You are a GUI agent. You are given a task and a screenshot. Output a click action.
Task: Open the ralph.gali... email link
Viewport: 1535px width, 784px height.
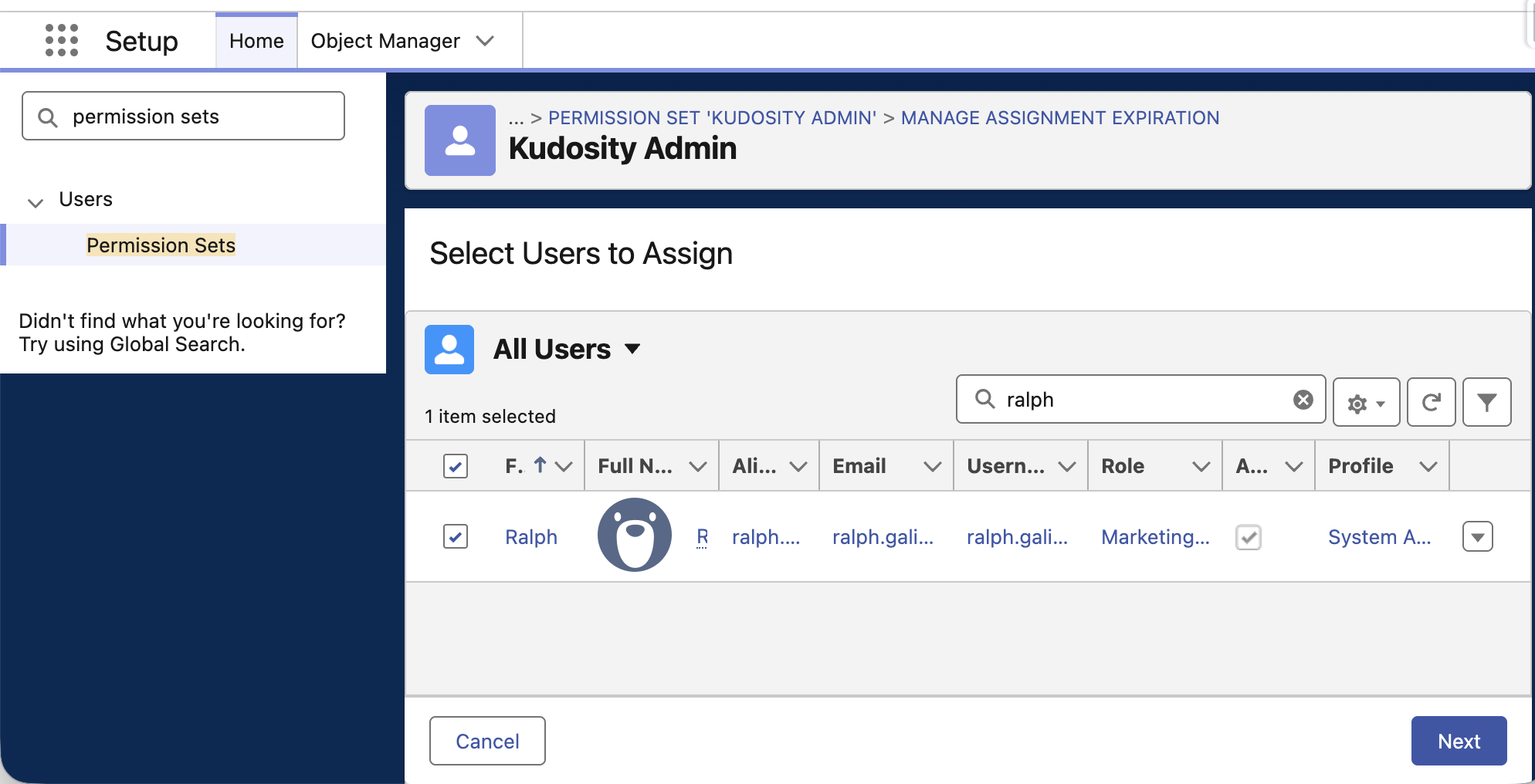pos(883,537)
